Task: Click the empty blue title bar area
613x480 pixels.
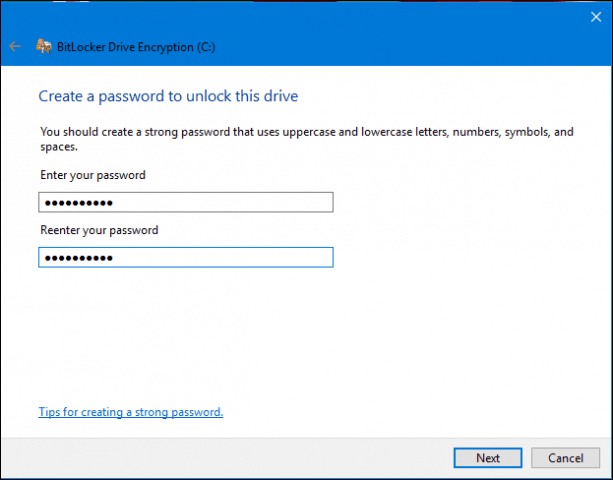Action: tap(400, 46)
